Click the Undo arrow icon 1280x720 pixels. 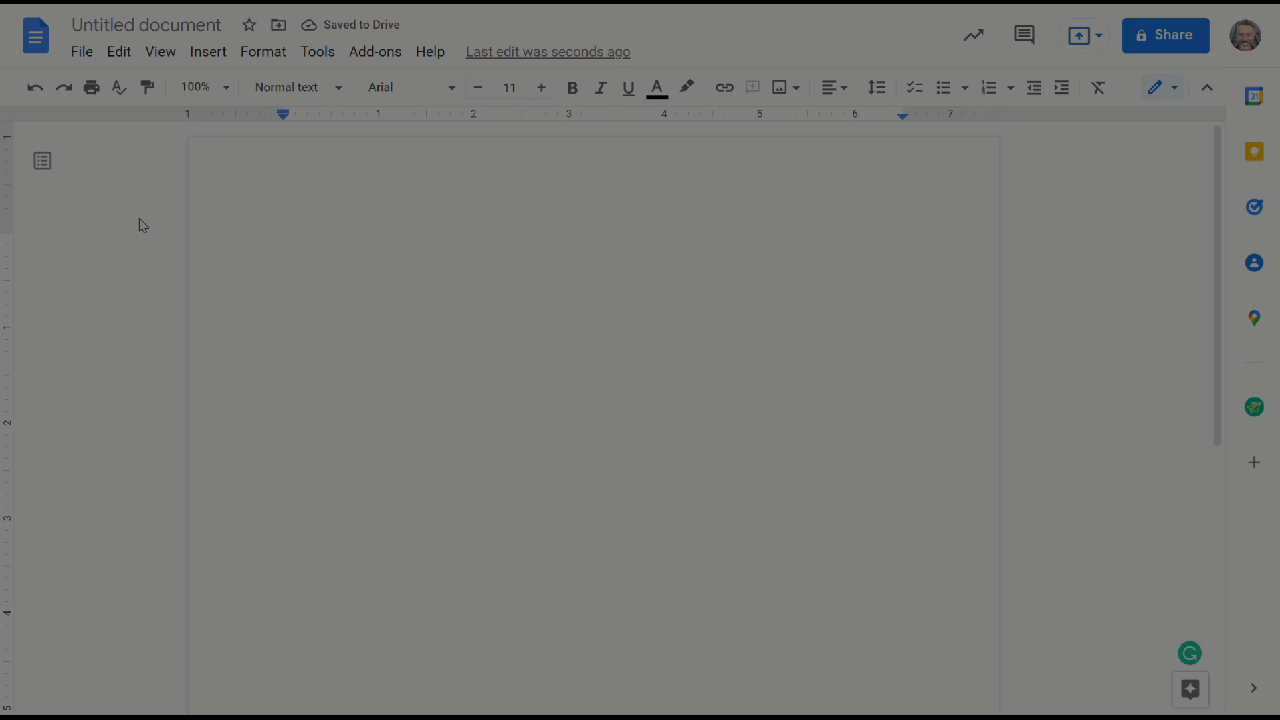point(35,88)
